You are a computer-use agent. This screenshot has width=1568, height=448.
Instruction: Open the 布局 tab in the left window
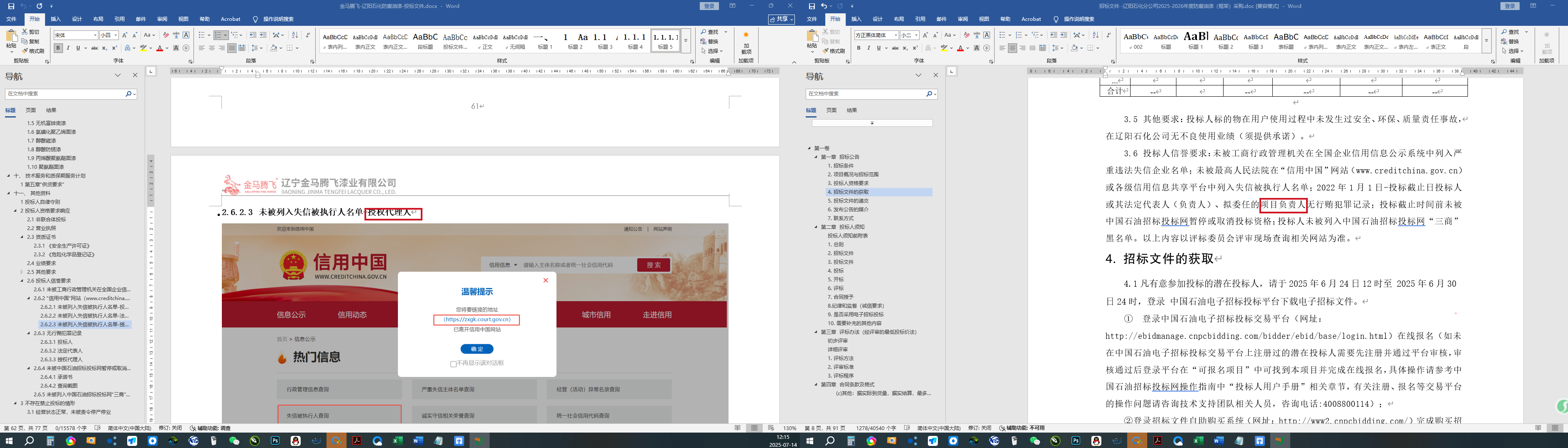[x=98, y=20]
